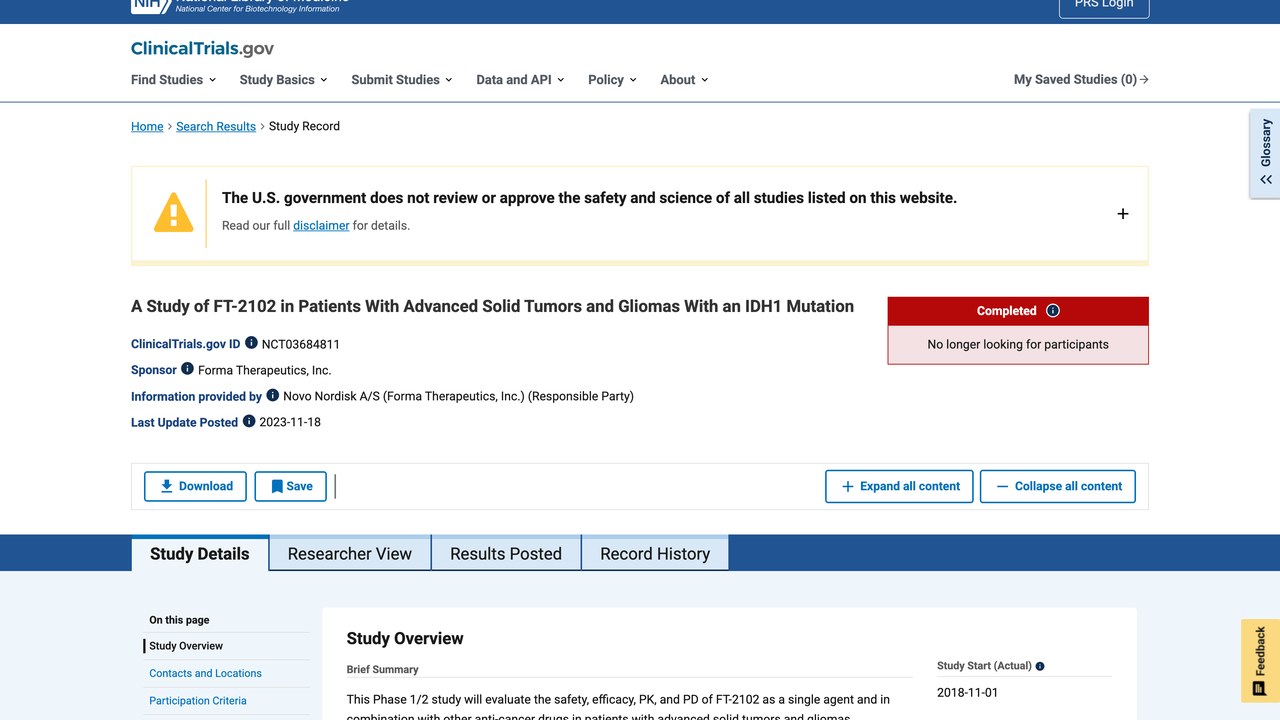Screen dimensions: 1280x720
Task: Click info icon beside ClinicalTrials.gov ID
Action: tap(251, 343)
